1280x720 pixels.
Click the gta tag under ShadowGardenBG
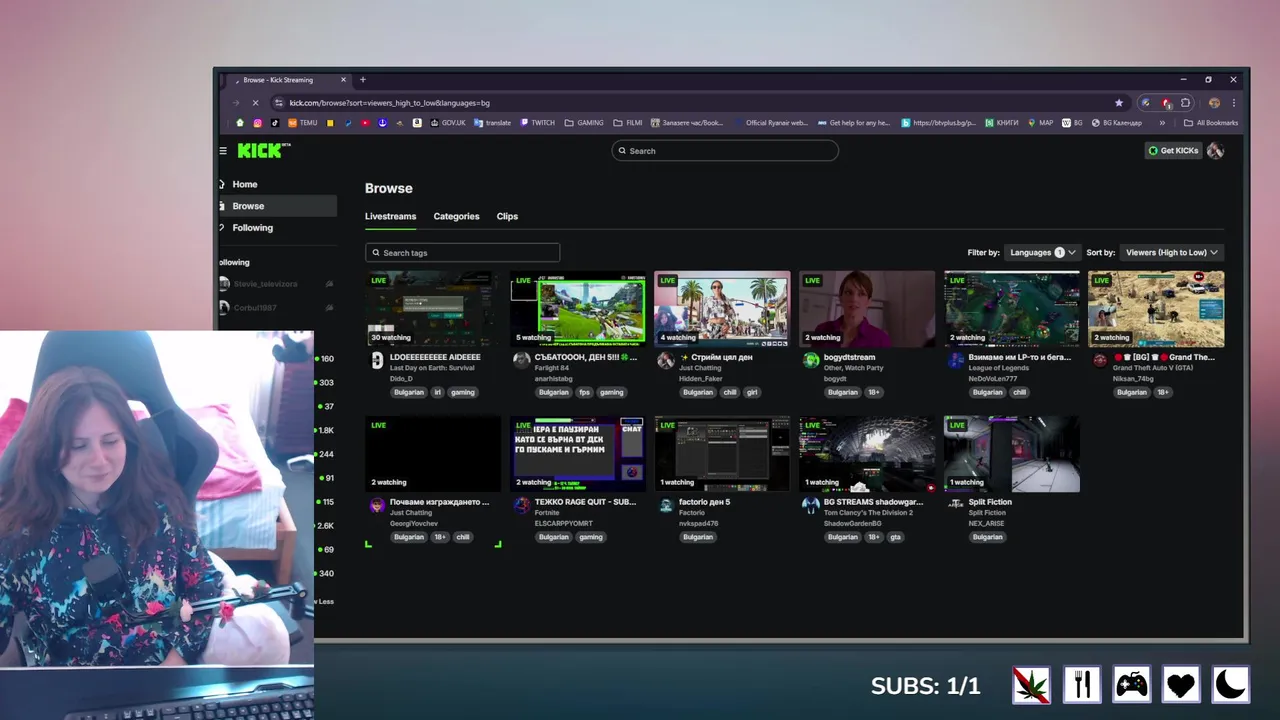(896, 537)
